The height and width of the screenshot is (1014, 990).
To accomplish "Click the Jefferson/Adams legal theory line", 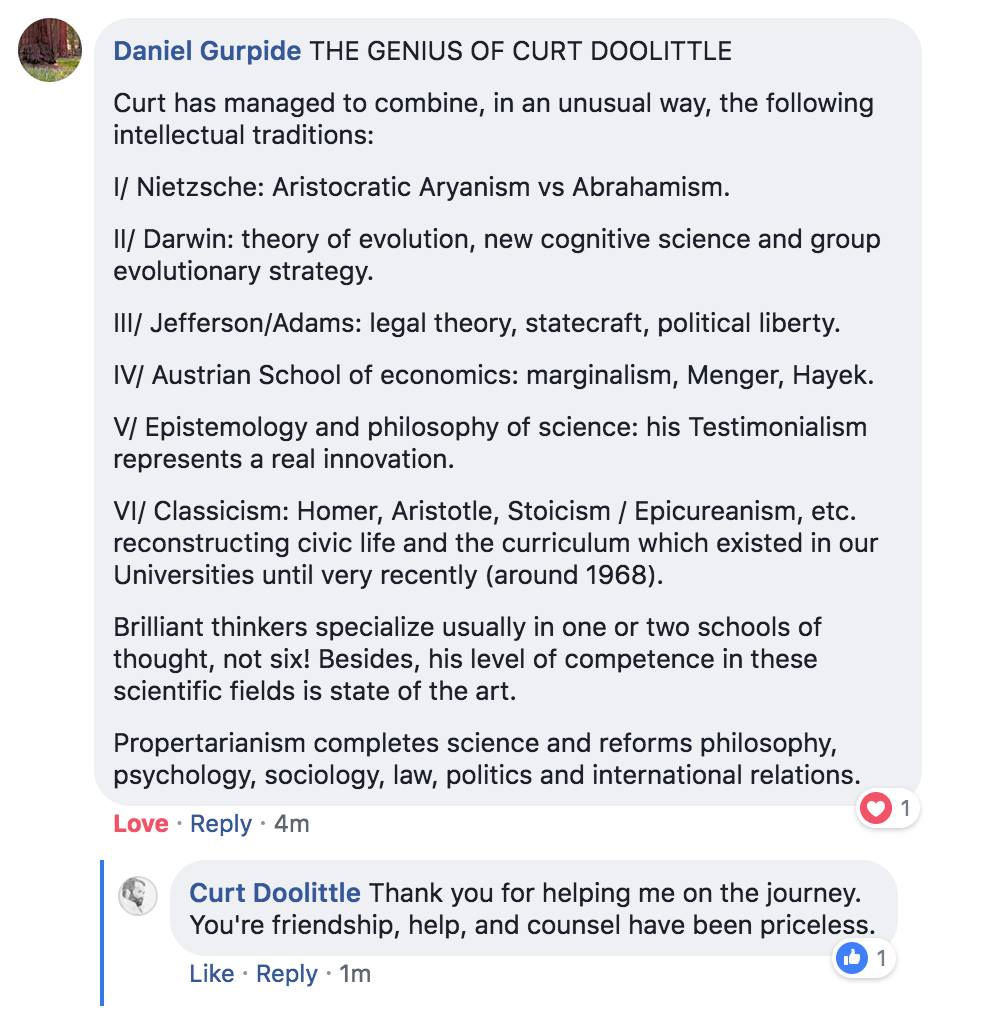I will (476, 324).
